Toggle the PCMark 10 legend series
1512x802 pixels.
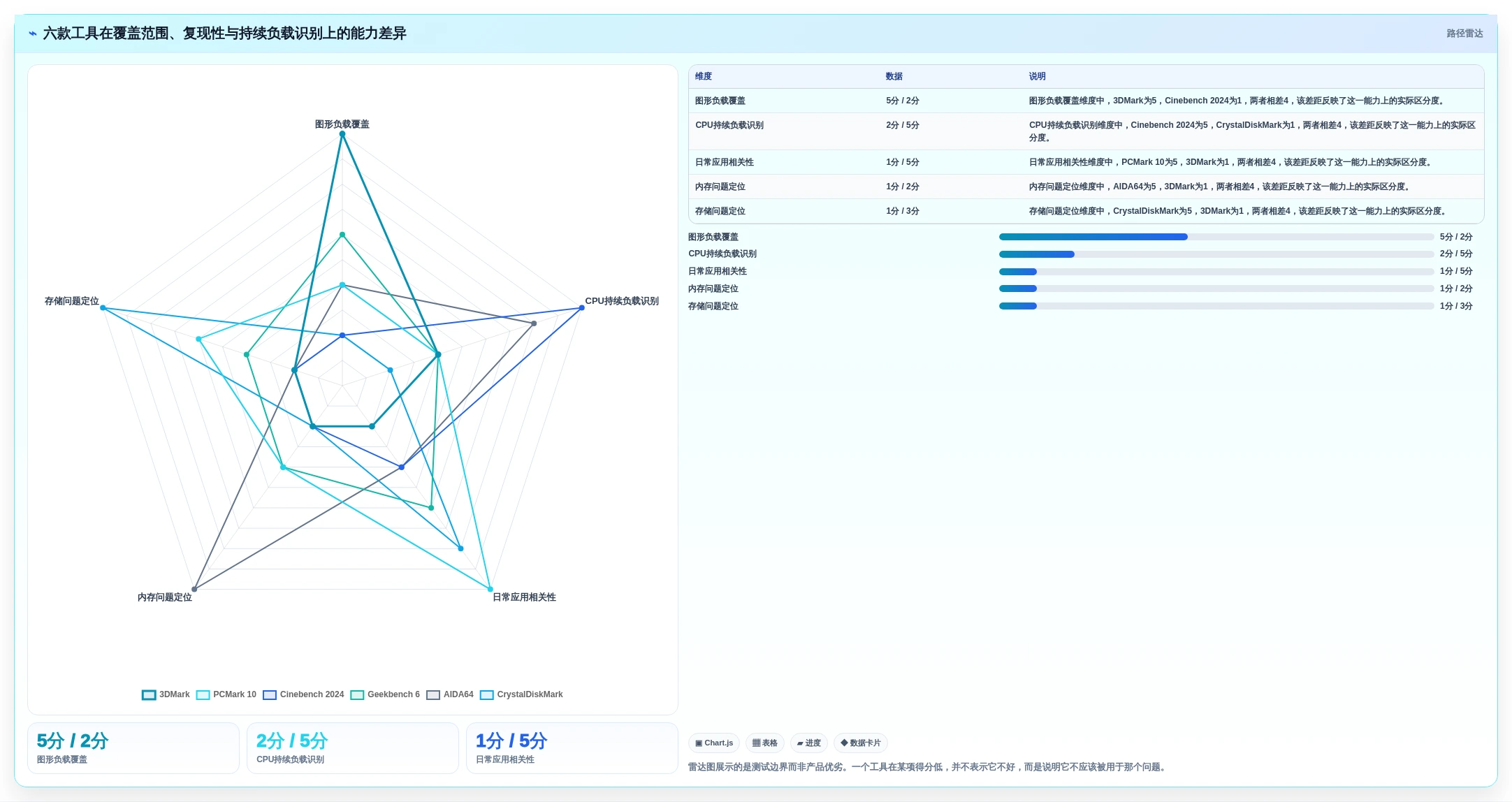tap(226, 694)
